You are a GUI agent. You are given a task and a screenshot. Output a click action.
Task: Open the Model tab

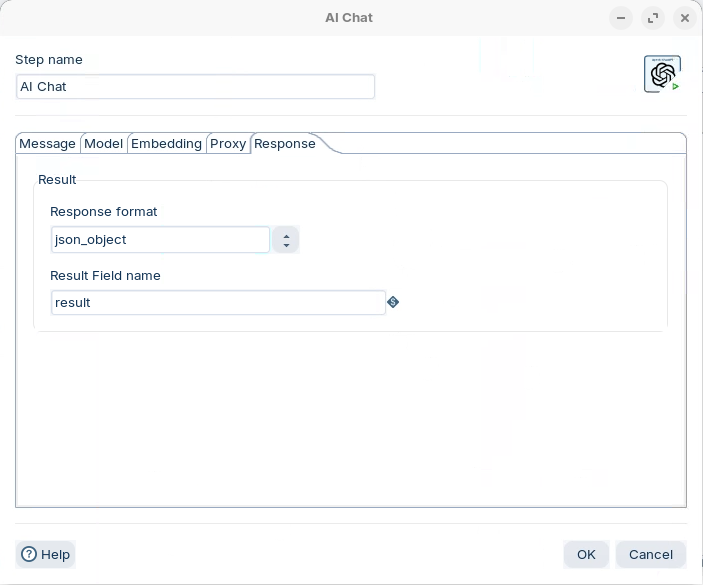[104, 144]
